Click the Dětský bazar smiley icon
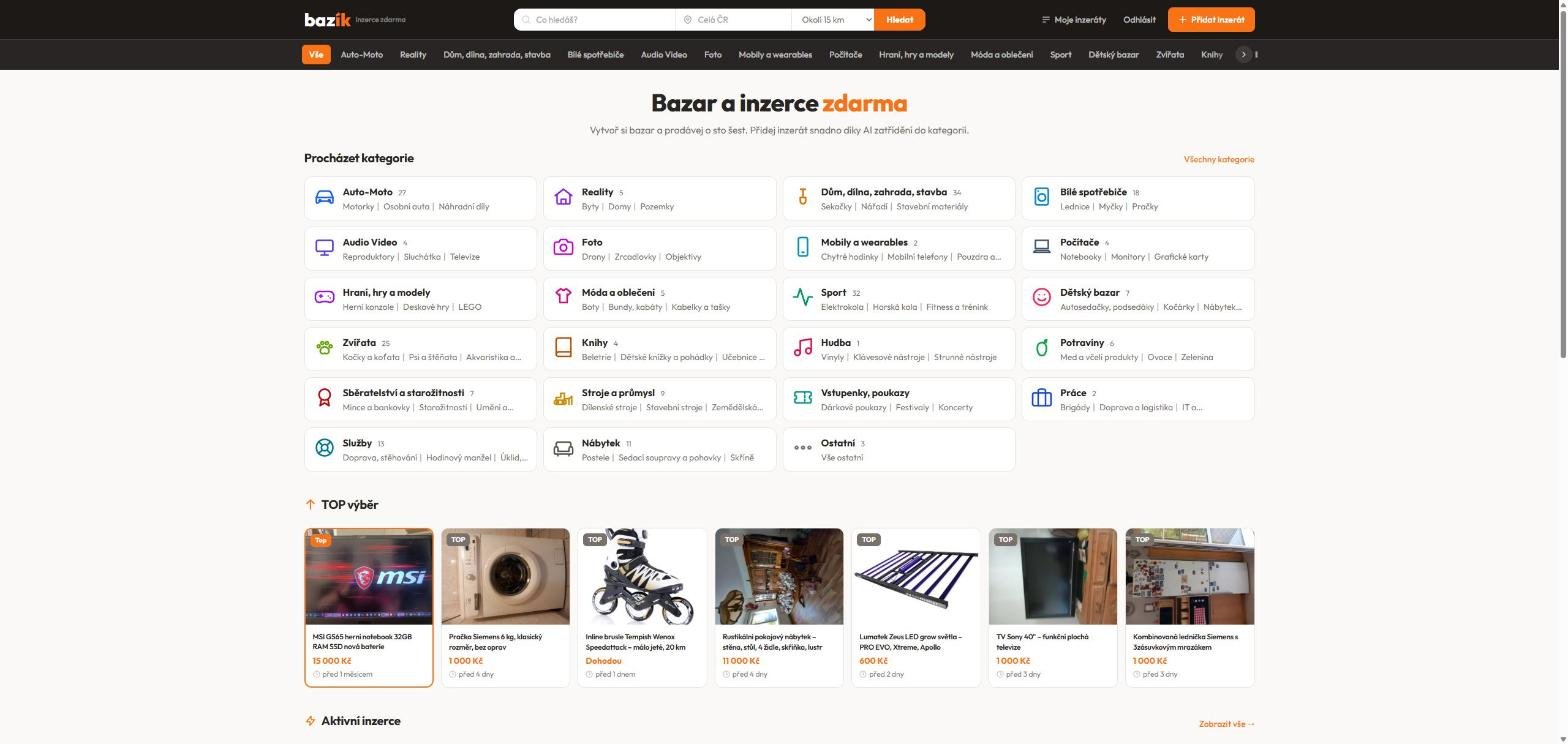This screenshot has height=744, width=1568. click(x=1041, y=297)
